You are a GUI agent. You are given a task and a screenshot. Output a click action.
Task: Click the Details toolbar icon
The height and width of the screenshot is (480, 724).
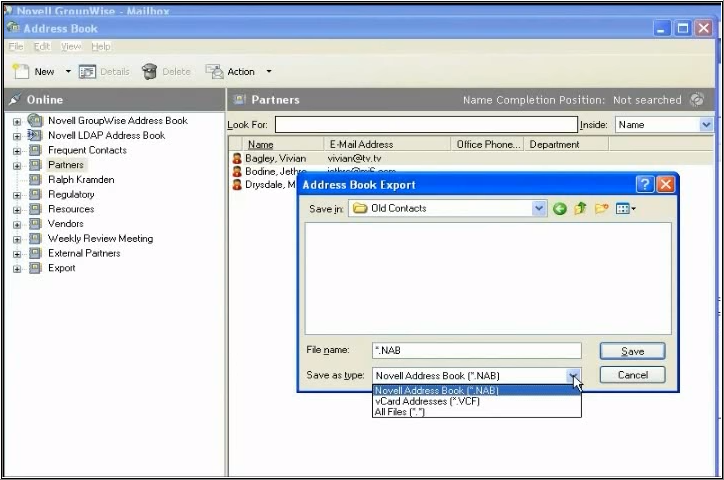click(x=87, y=72)
